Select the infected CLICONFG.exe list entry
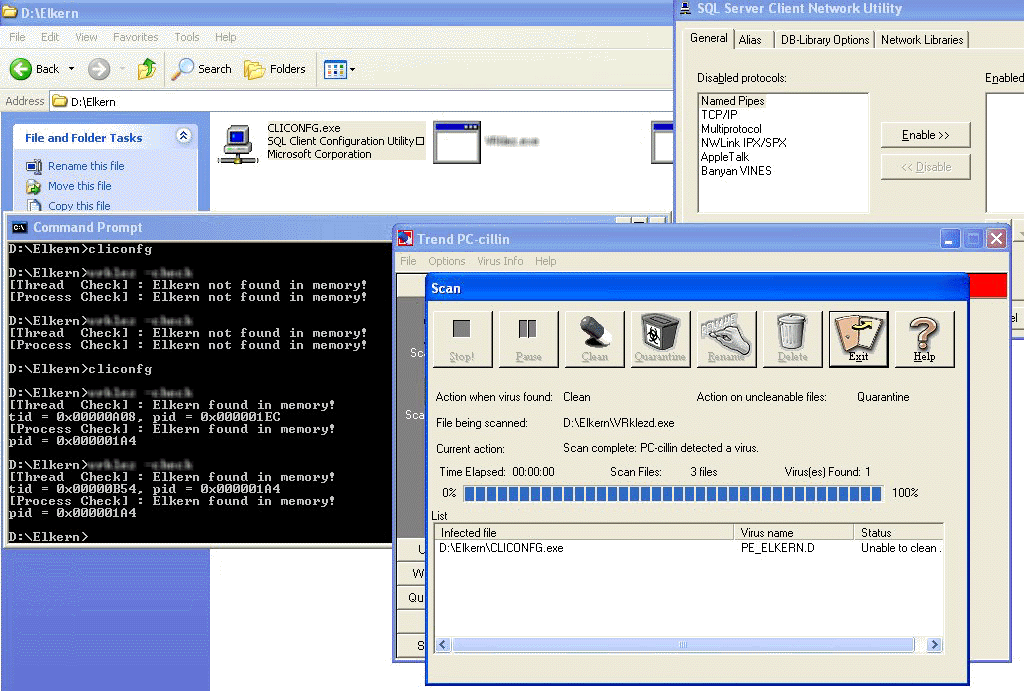This screenshot has height=691, width=1024. tap(501, 548)
